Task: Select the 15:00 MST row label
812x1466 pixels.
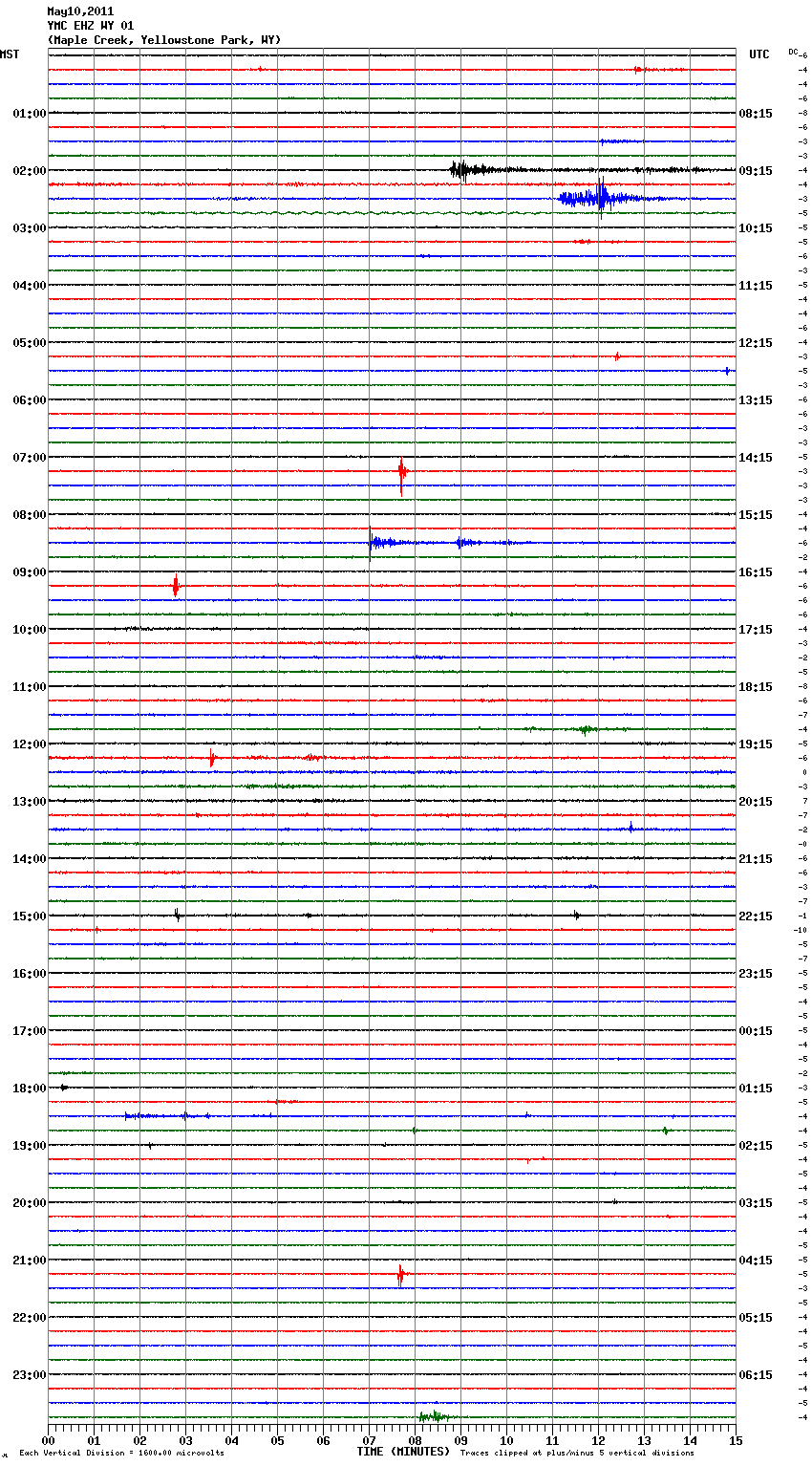Action: (x=30, y=916)
